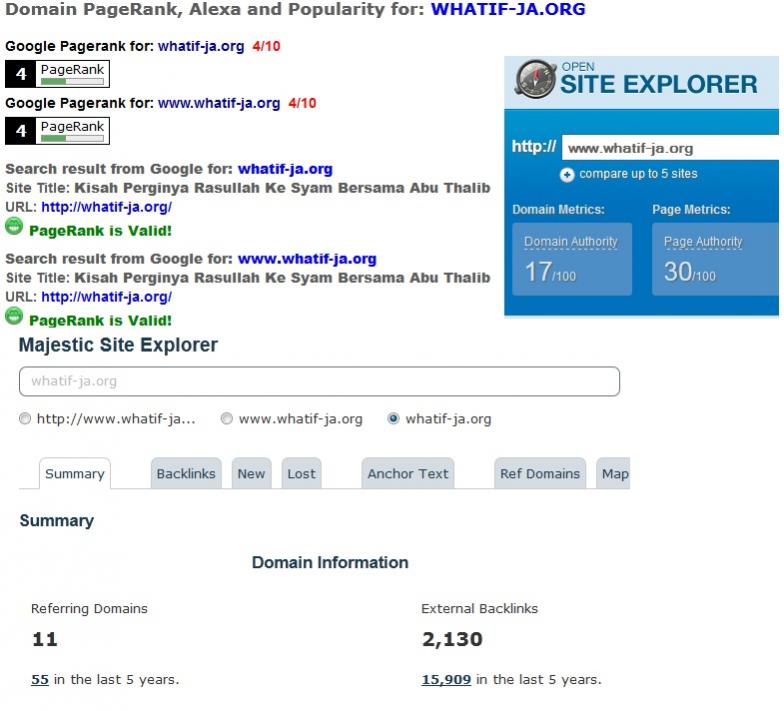Click the Domain Metrics label

coord(558,210)
